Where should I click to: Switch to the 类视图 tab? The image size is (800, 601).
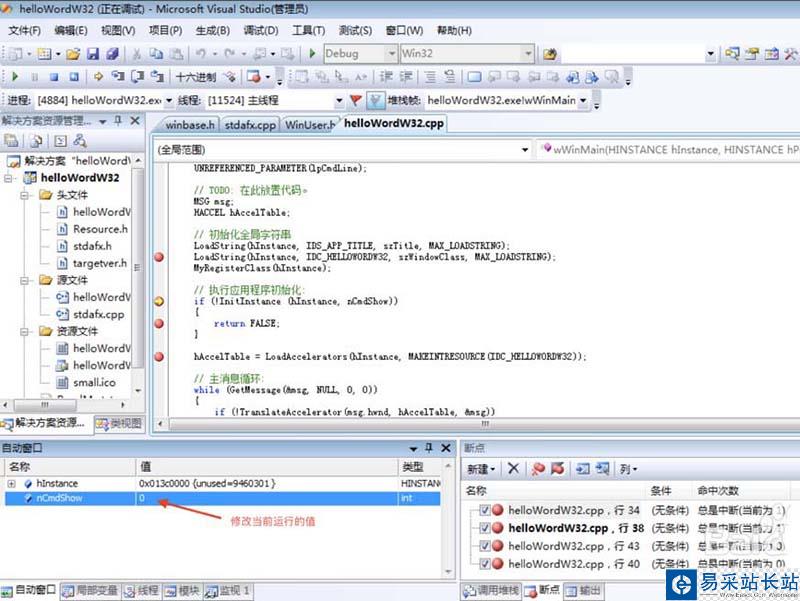(x=119, y=423)
